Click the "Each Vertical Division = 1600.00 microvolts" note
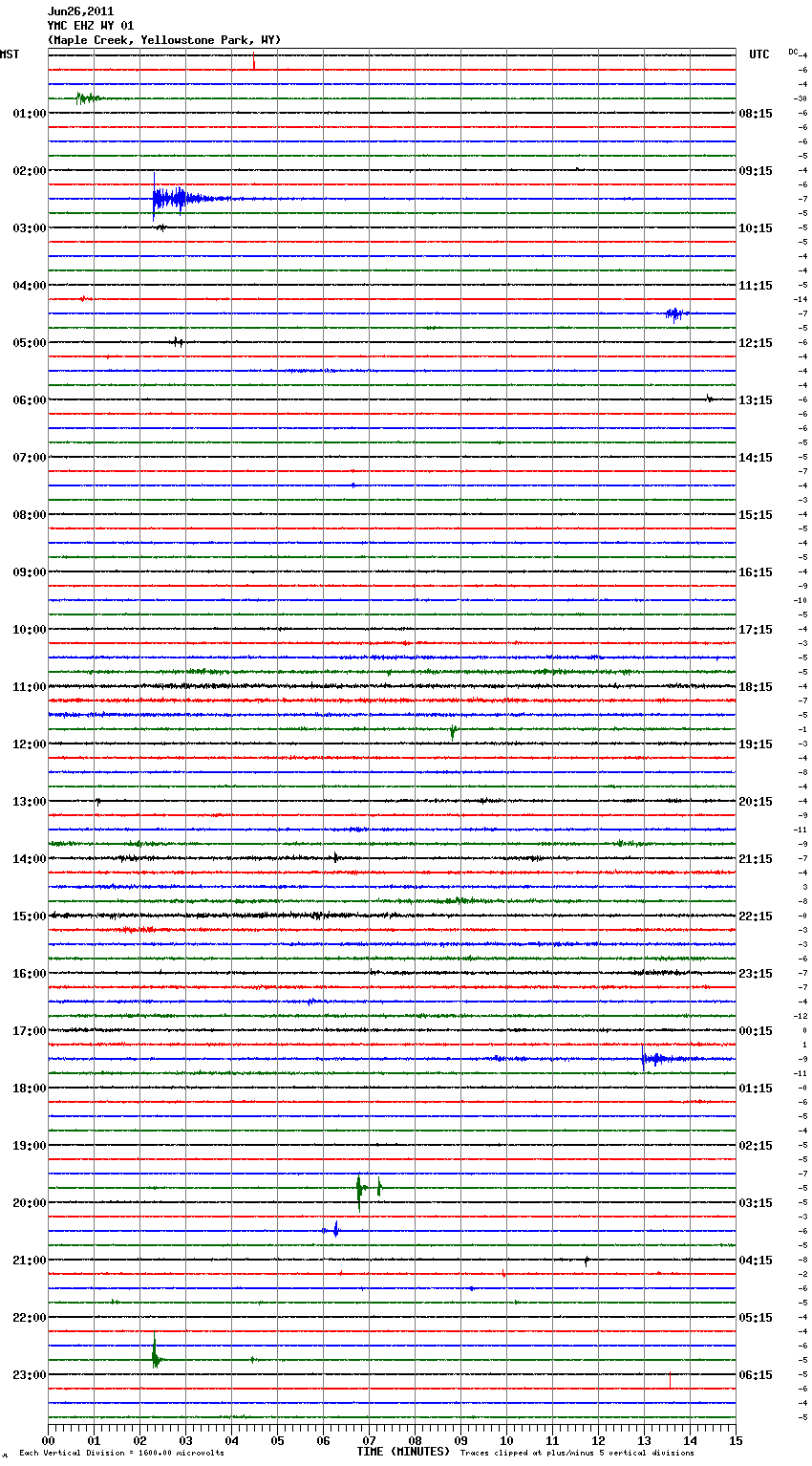 [x=121, y=1454]
